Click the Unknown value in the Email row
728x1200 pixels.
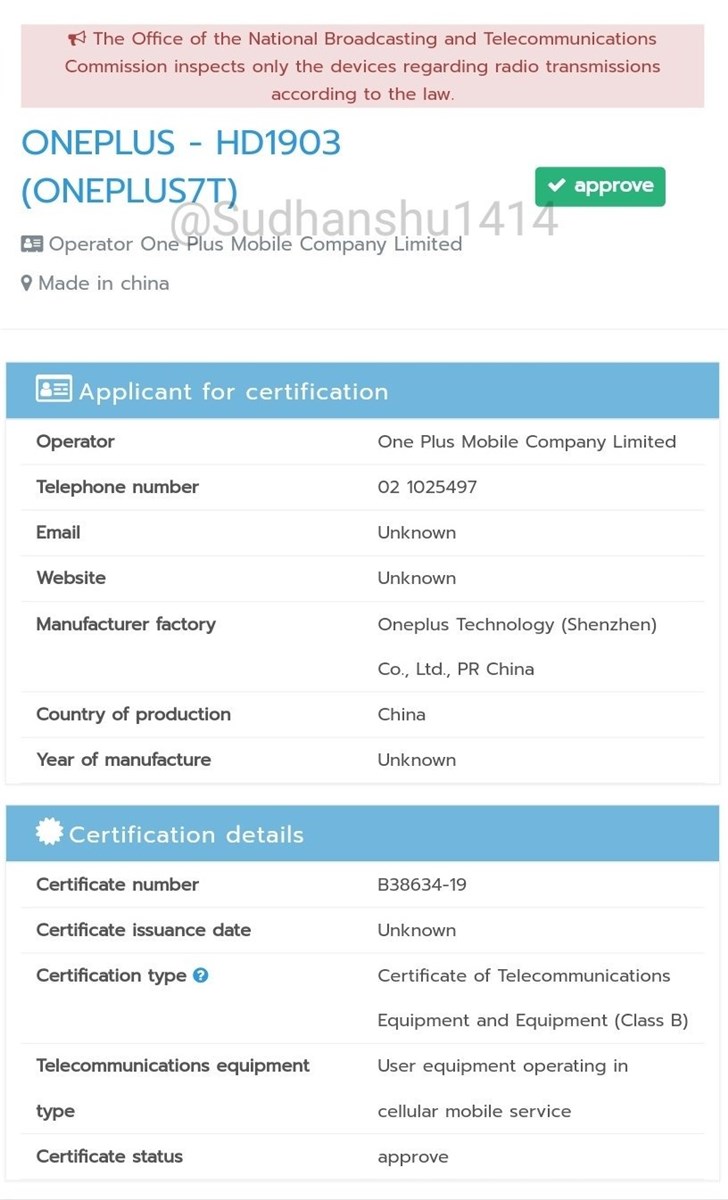point(416,533)
